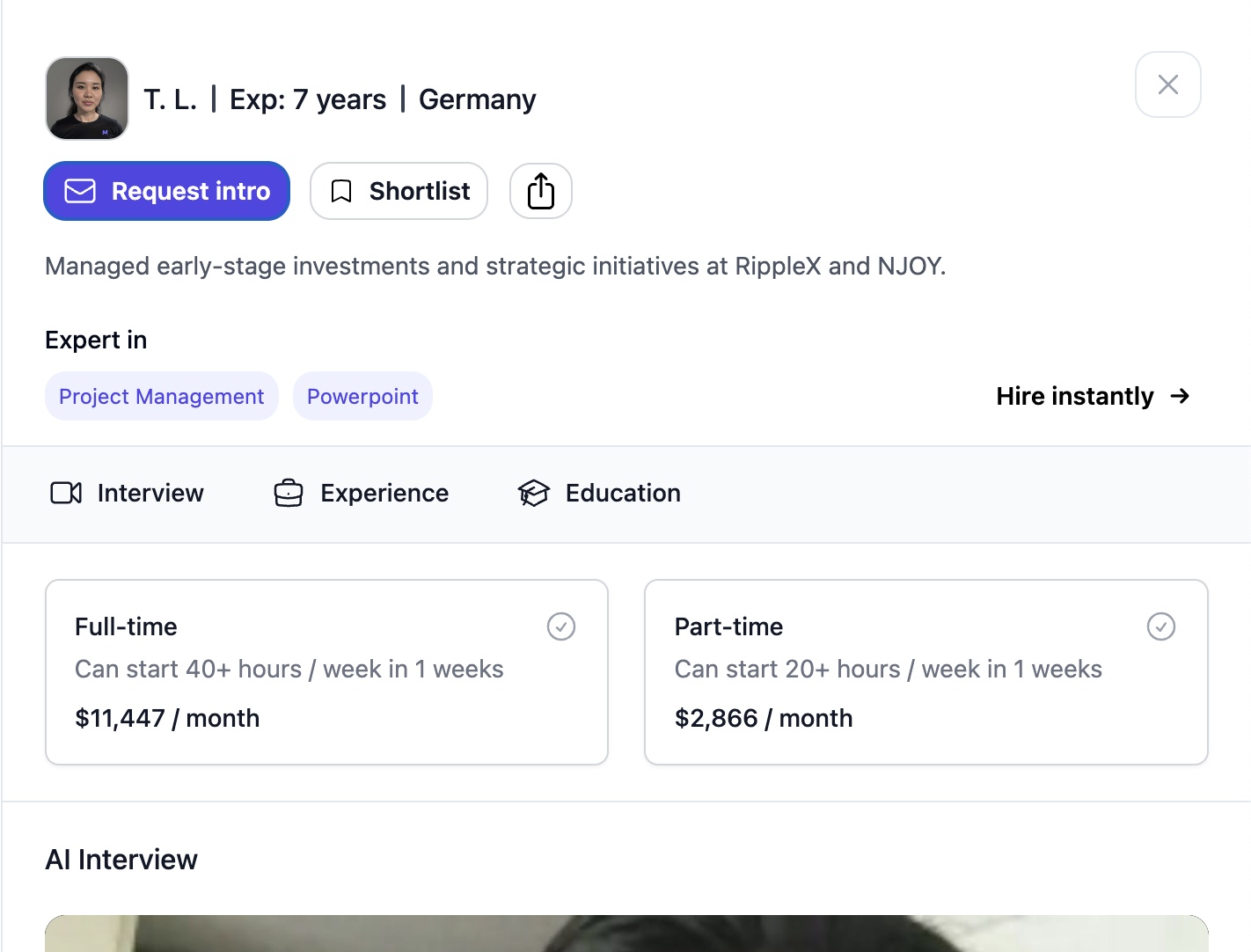Add candidate with Shortlist button
The image size is (1251, 952).
point(399,191)
